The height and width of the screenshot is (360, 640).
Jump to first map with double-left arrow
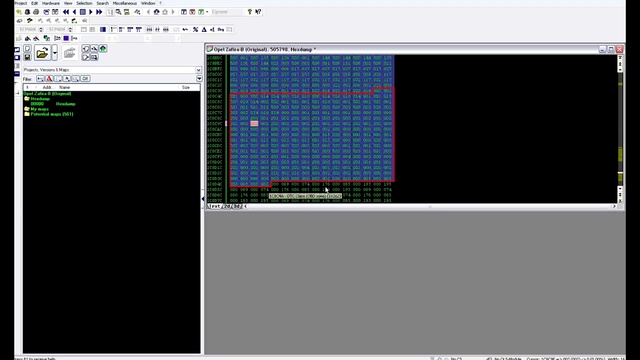pos(66,12)
